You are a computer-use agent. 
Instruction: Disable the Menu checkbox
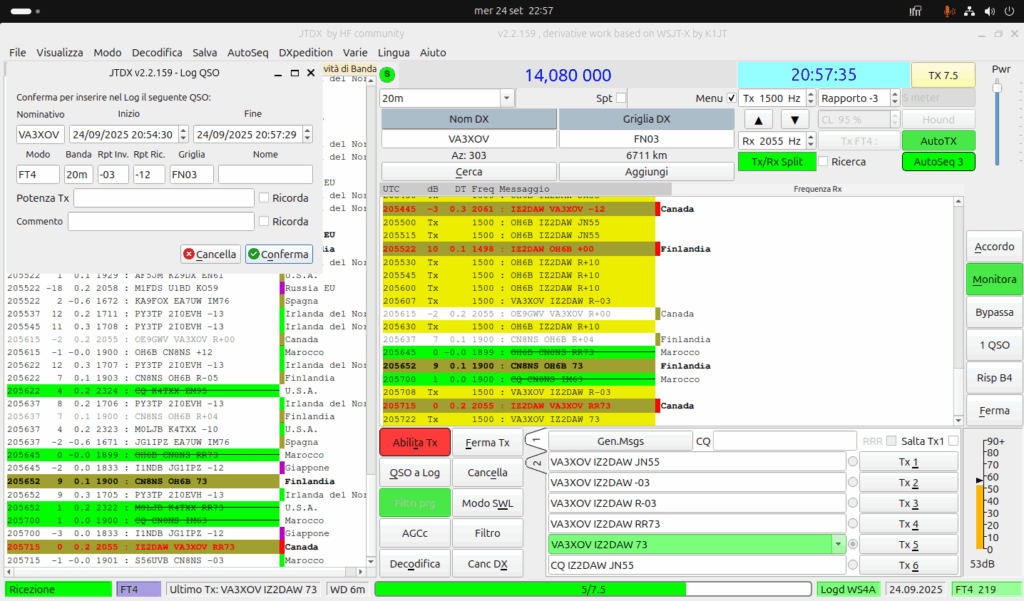731,98
